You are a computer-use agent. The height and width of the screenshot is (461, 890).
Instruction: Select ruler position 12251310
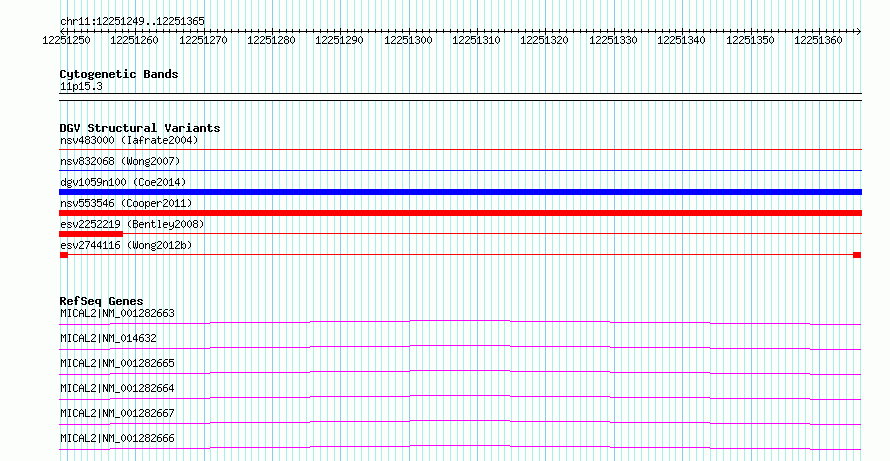(476, 40)
